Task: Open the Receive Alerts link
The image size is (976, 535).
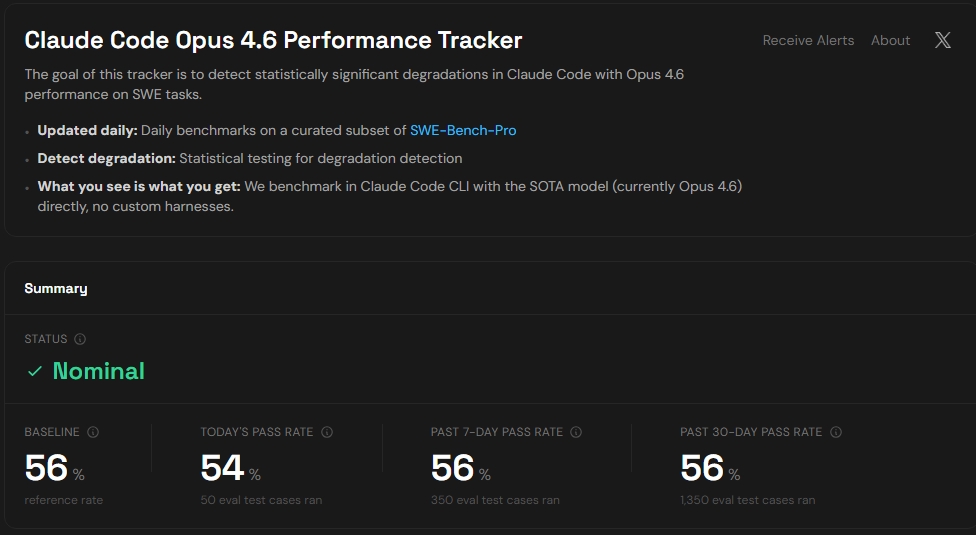Action: (x=808, y=41)
